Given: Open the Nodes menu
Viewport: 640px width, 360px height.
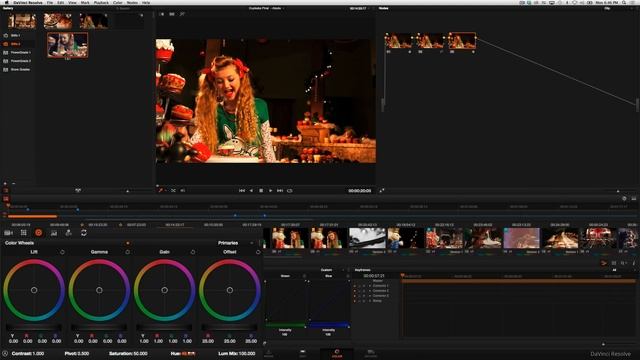Looking at the screenshot, I should coord(132,2).
